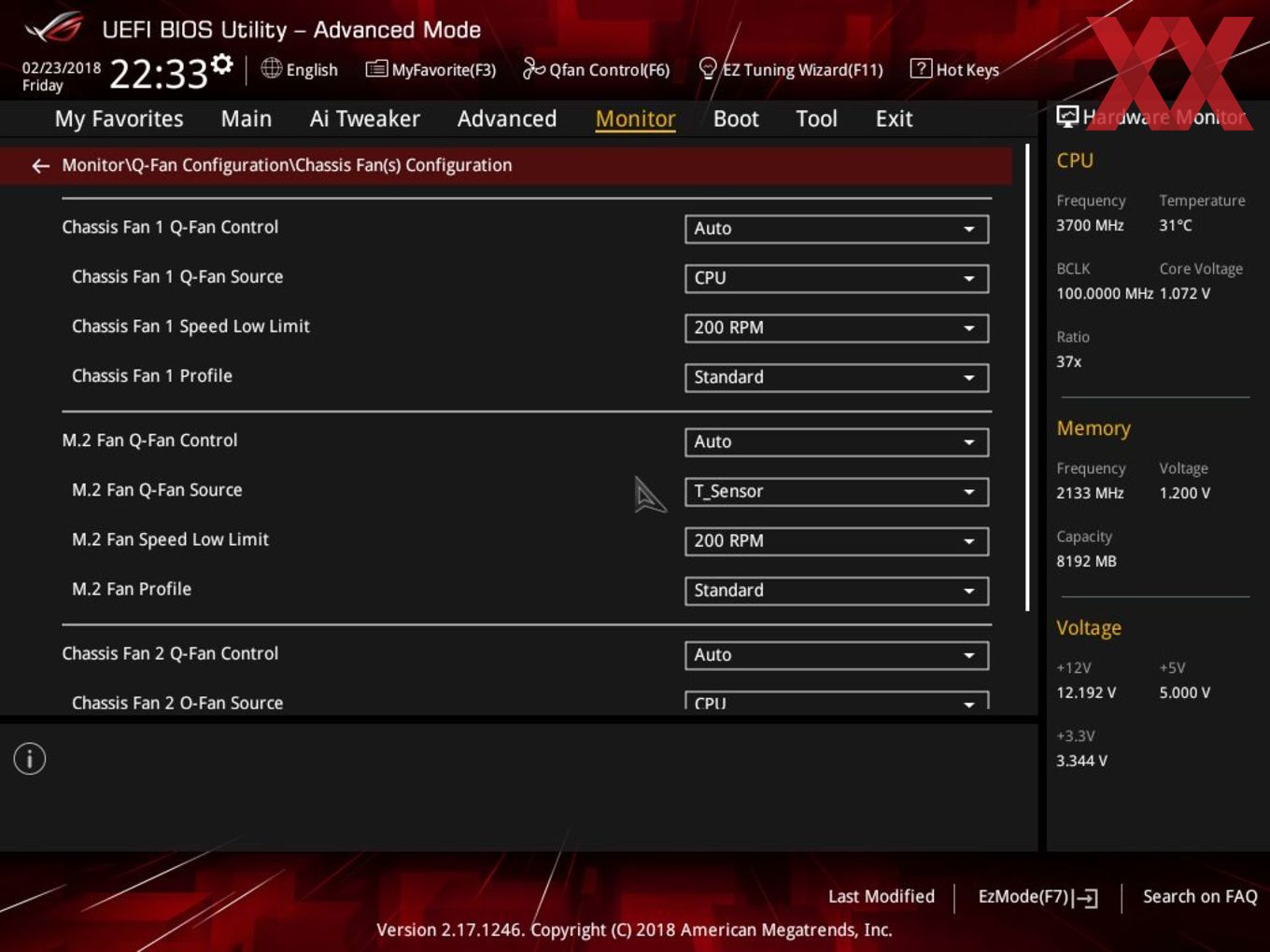1270x952 pixels.
Task: Click the ROG logo icon
Action: (53, 29)
